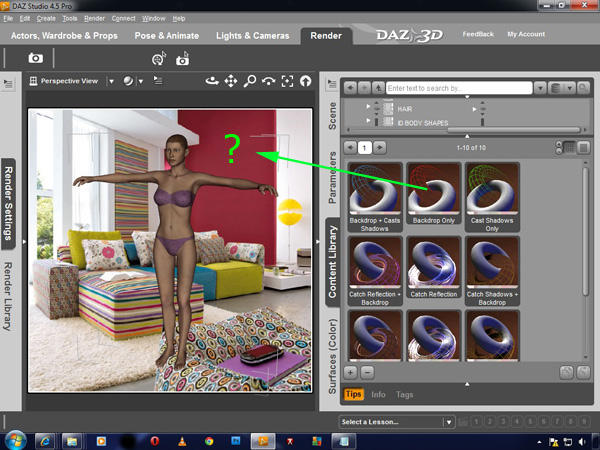The image size is (600, 450).
Task: Switch to Lights & Cameras tab
Action: (x=253, y=36)
